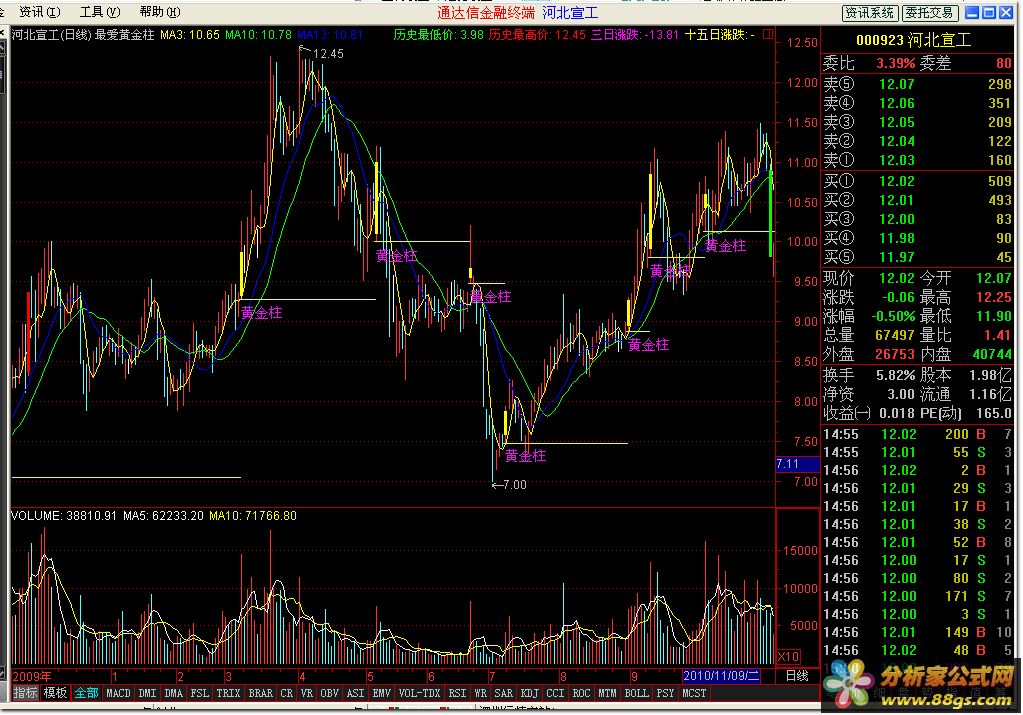Switch to the VR indicator
This screenshot has height=715, width=1023.
click(306, 693)
